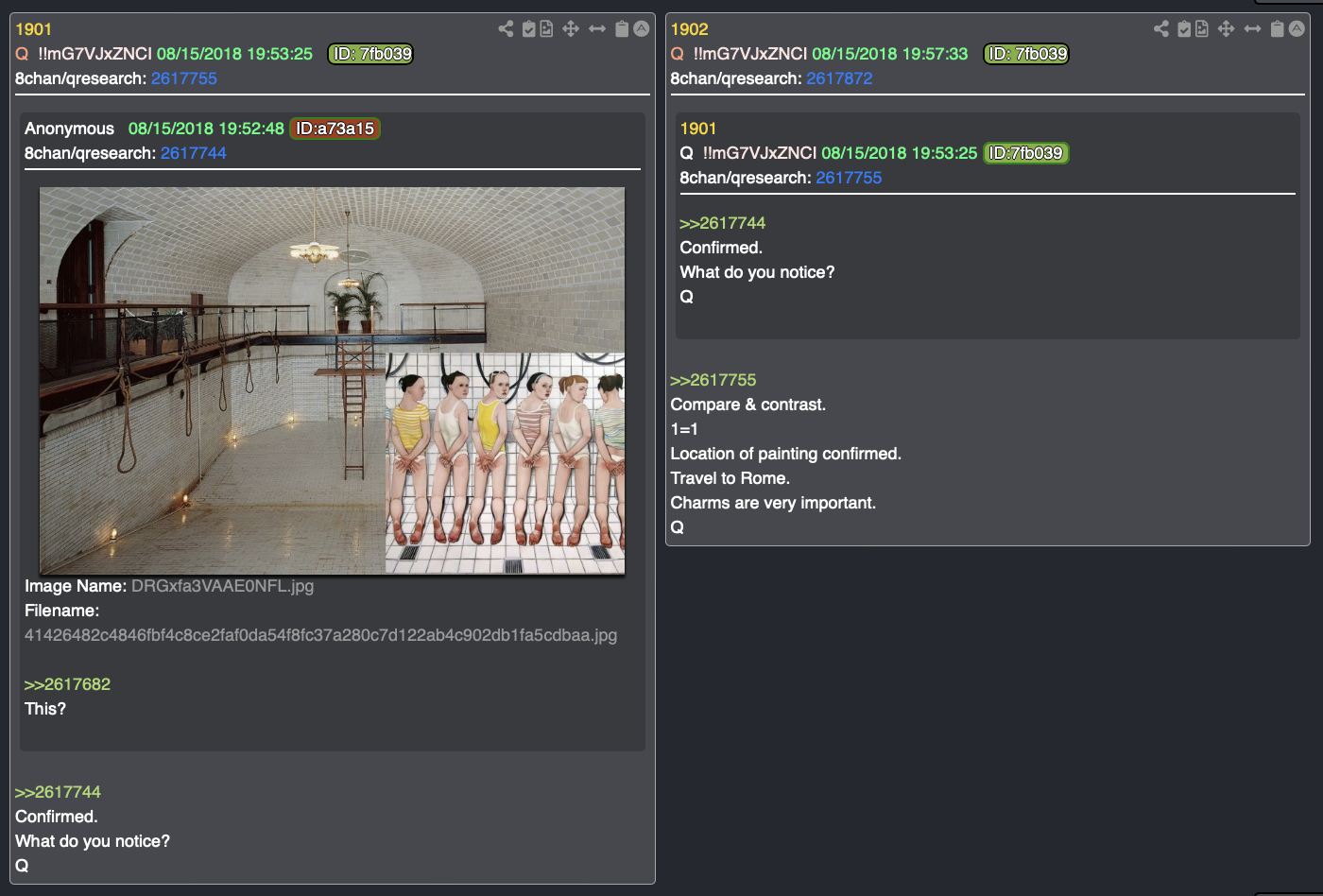
Task: Click the text 'Compare & contrast.'
Action: click(x=748, y=405)
